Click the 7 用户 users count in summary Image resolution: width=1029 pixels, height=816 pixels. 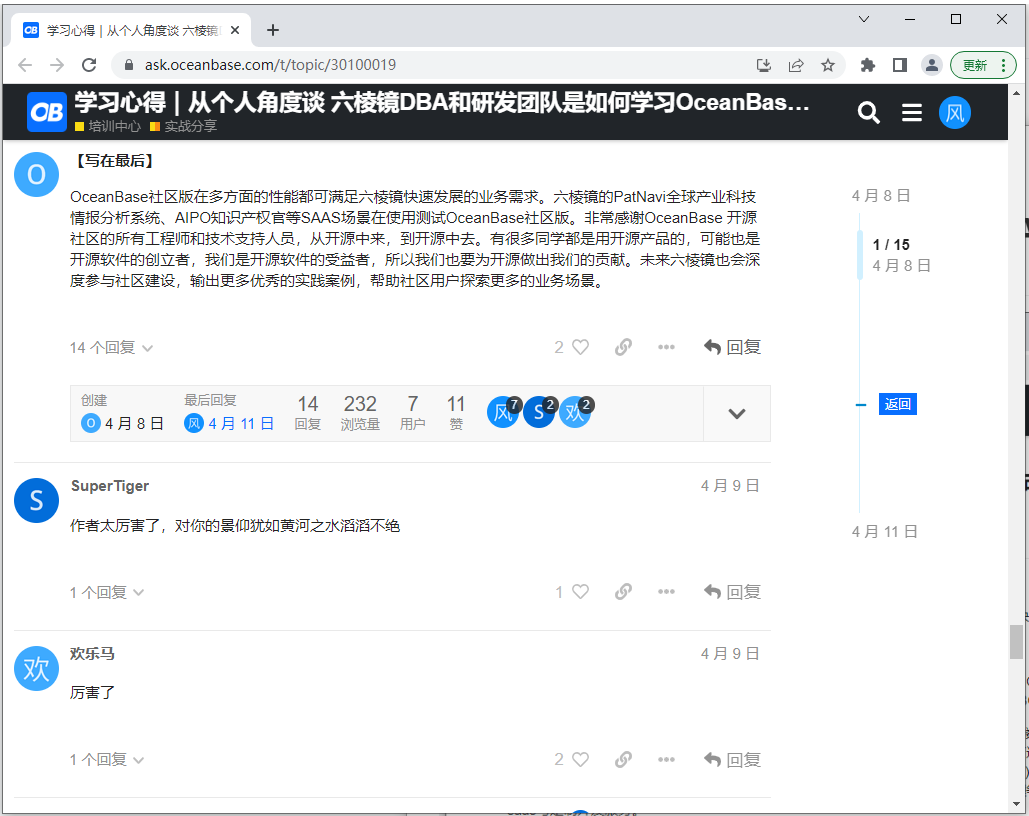(x=413, y=412)
